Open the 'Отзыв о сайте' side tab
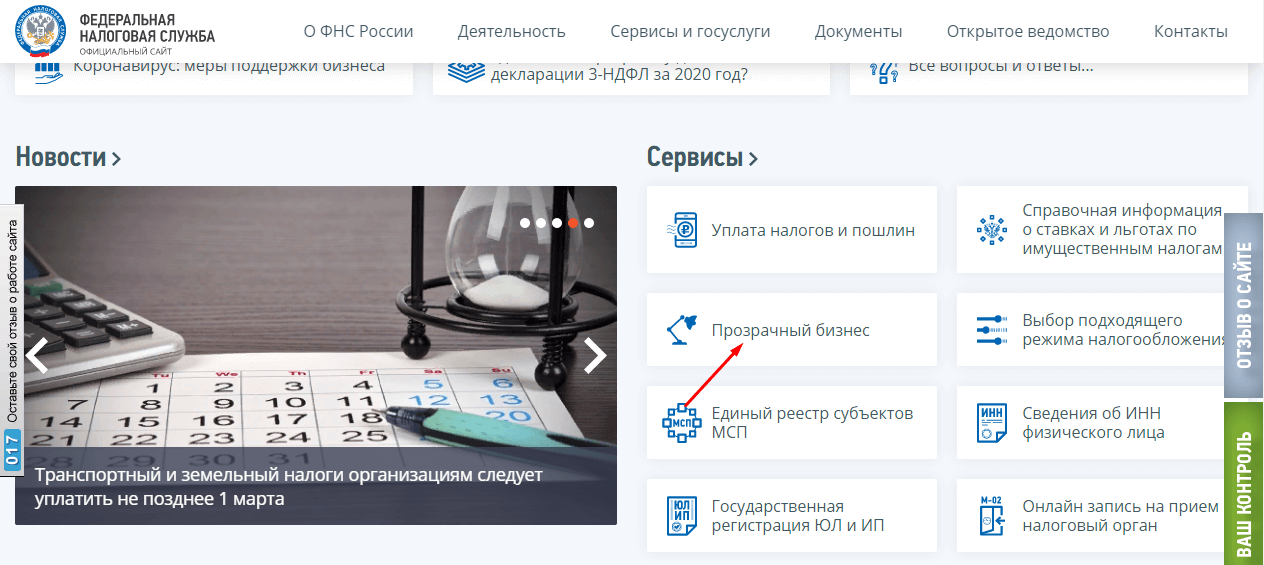The image size is (1264, 565). tap(1243, 306)
